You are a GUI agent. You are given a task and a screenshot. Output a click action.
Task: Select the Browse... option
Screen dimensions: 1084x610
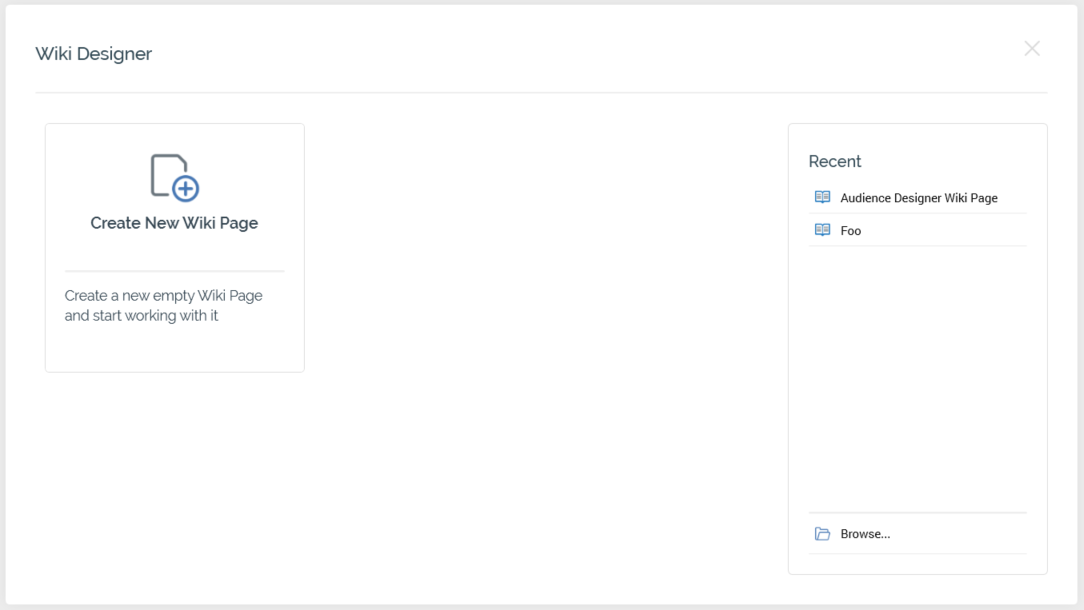click(x=865, y=534)
